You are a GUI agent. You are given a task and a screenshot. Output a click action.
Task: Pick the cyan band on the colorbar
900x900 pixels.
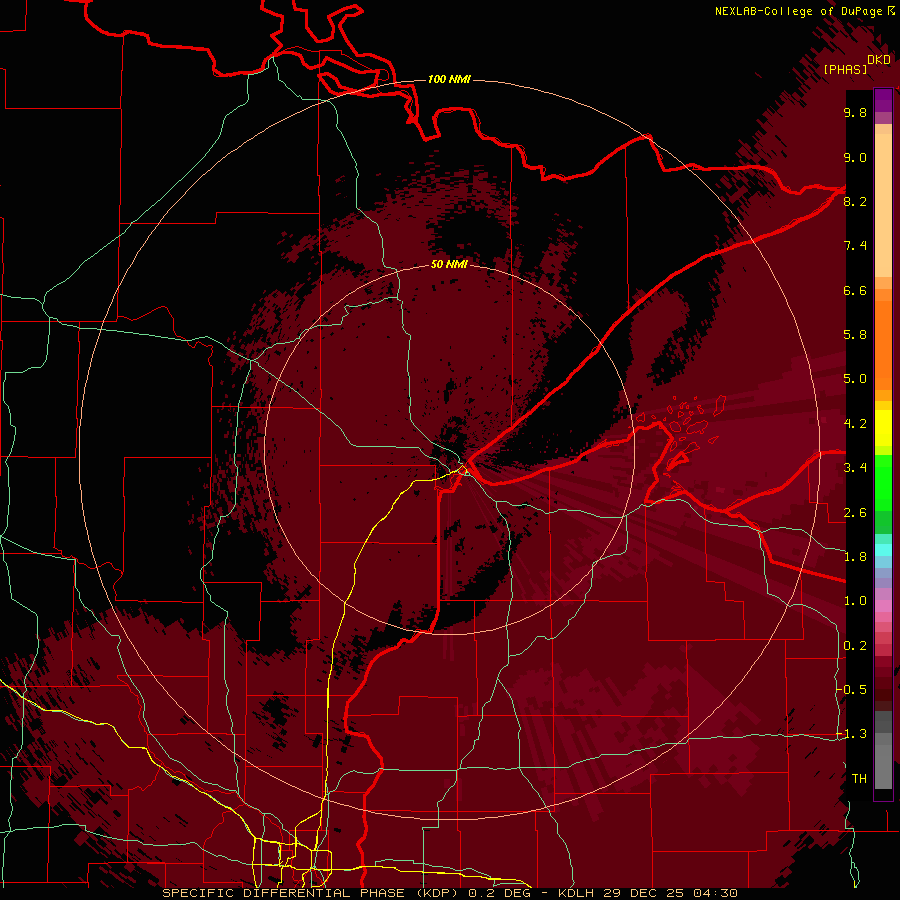(883, 550)
